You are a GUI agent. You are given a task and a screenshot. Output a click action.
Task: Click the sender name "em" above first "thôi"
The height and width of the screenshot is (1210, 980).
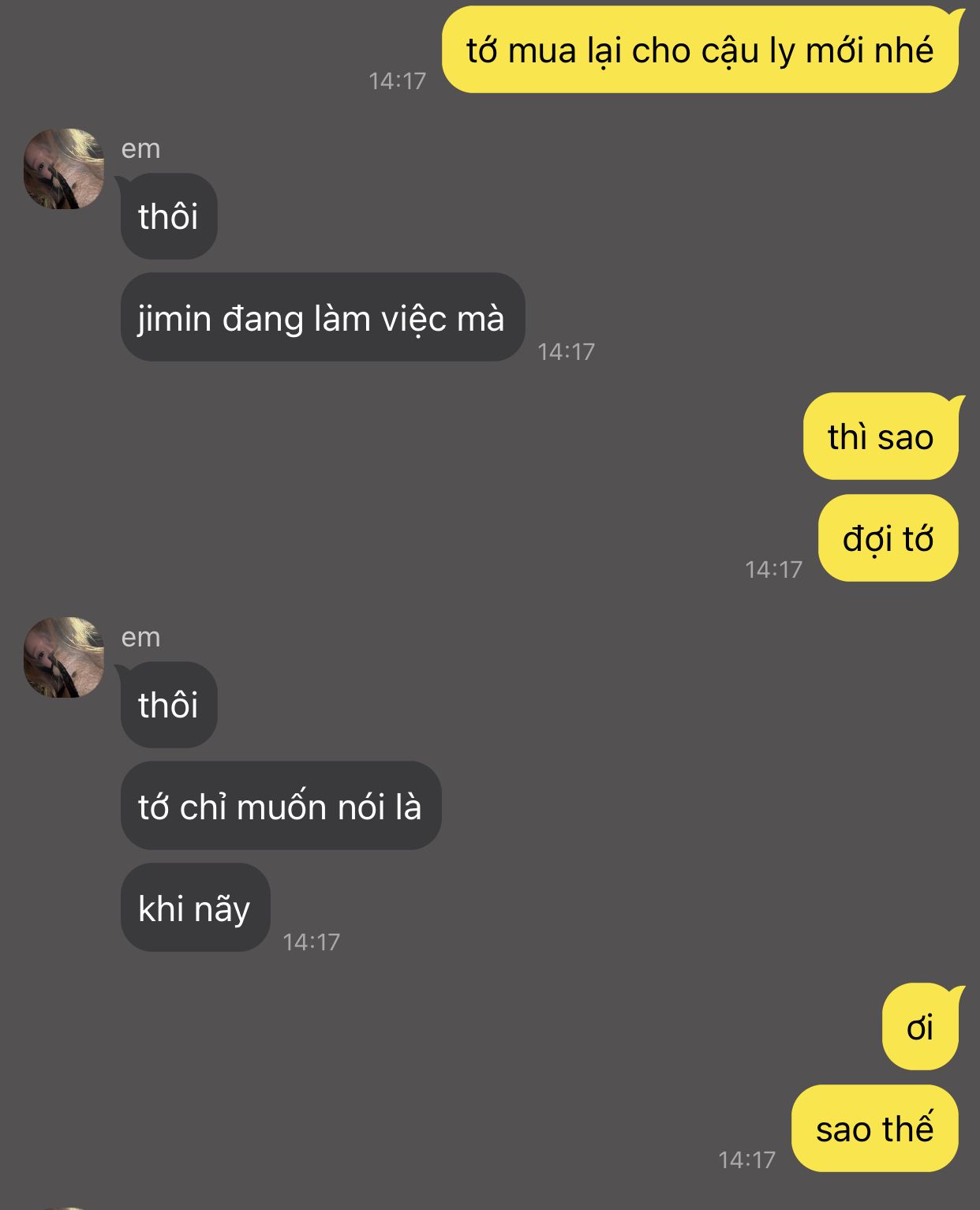click(140, 148)
